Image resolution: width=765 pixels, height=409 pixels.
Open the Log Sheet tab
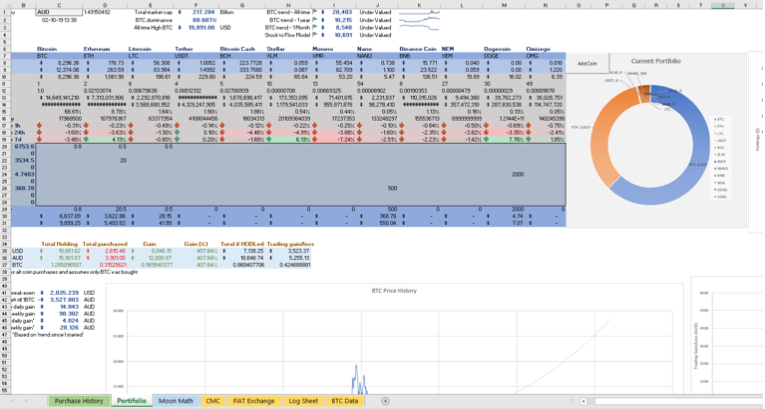(x=303, y=401)
